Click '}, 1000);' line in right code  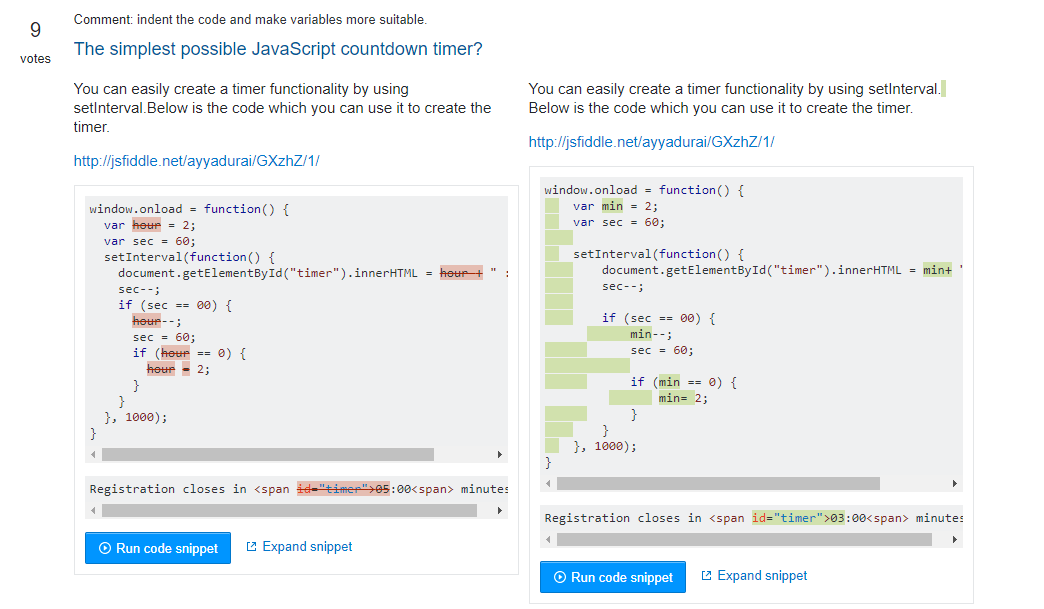tap(605, 447)
